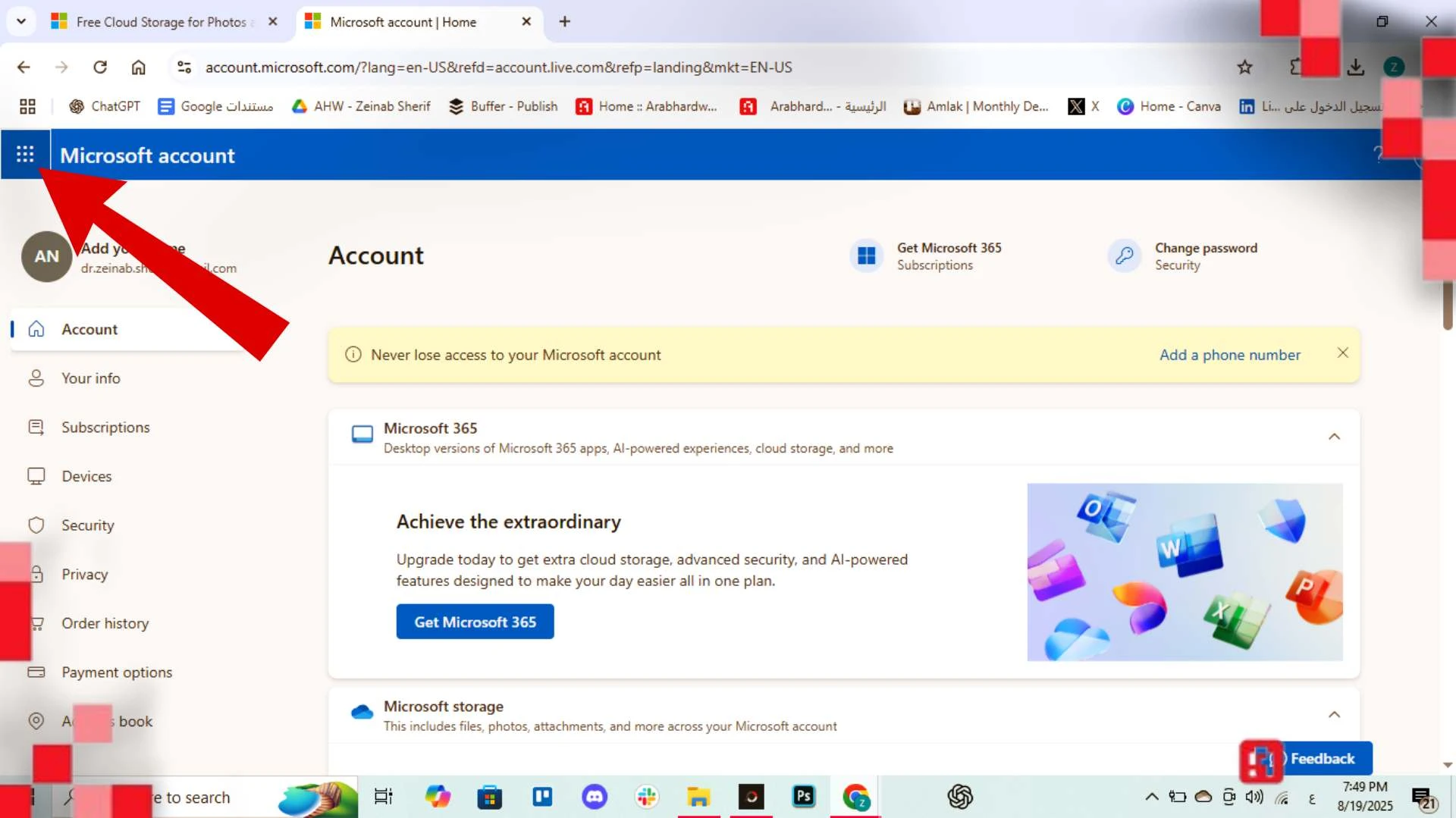Open the Microsoft app launcher grid
Image resolution: width=1456 pixels, height=818 pixels.
[x=25, y=155]
